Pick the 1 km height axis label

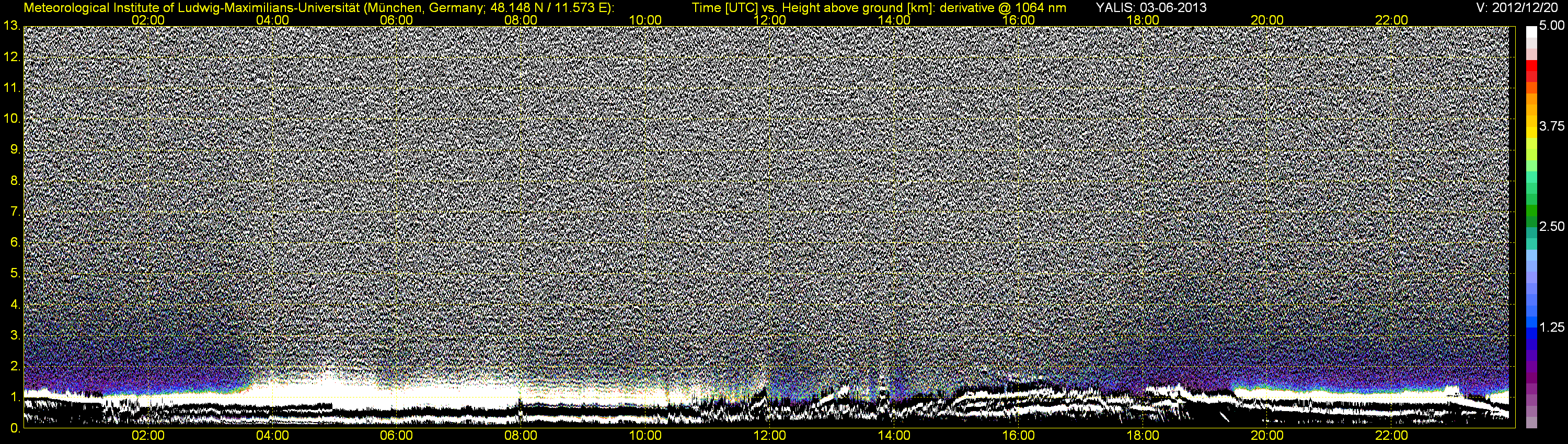(15, 397)
